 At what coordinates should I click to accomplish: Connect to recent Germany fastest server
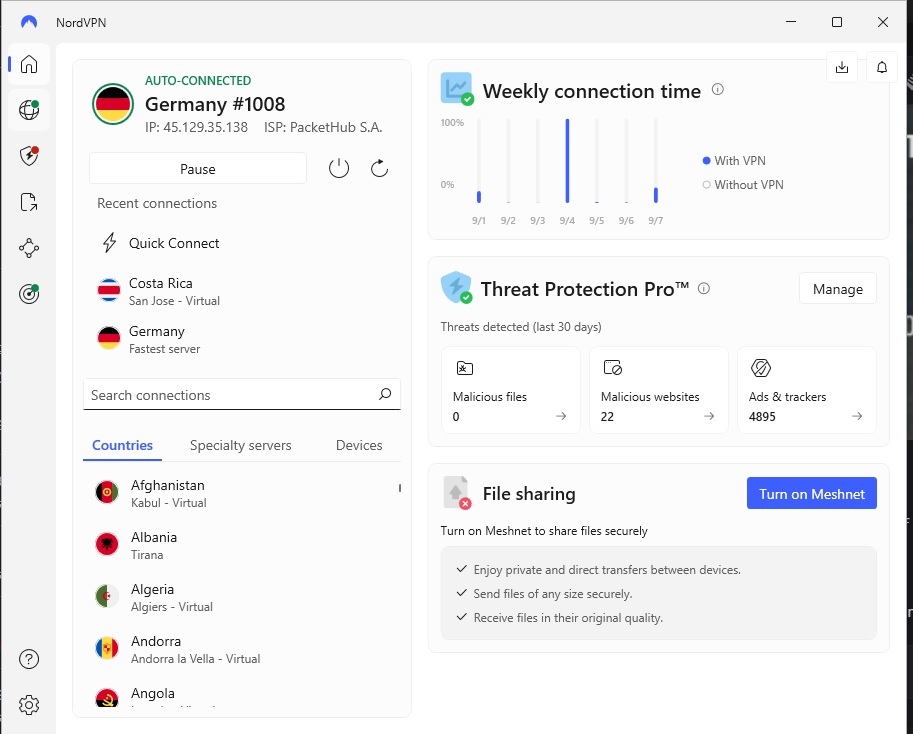coord(242,339)
